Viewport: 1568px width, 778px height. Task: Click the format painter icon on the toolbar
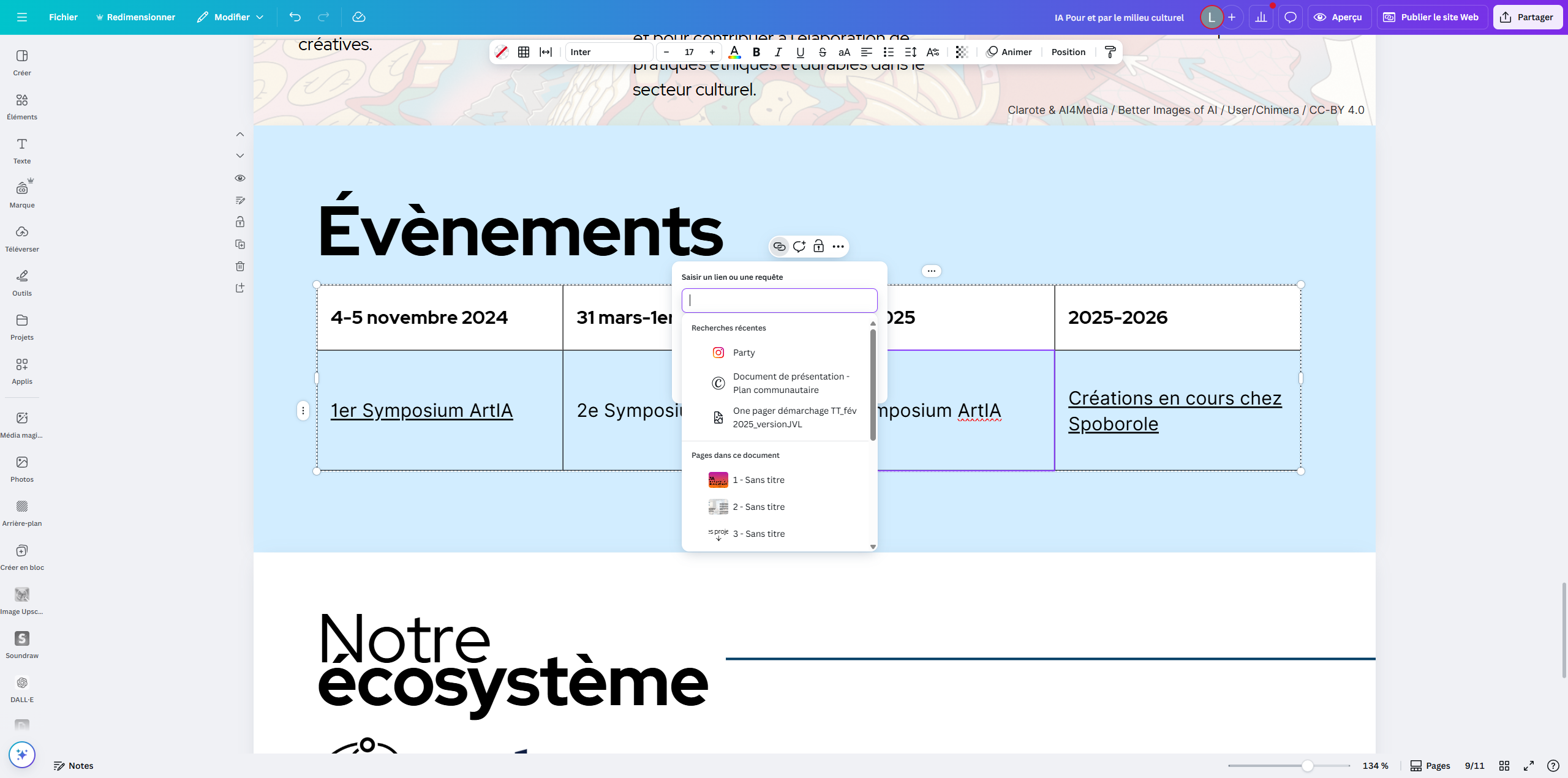coord(1110,51)
